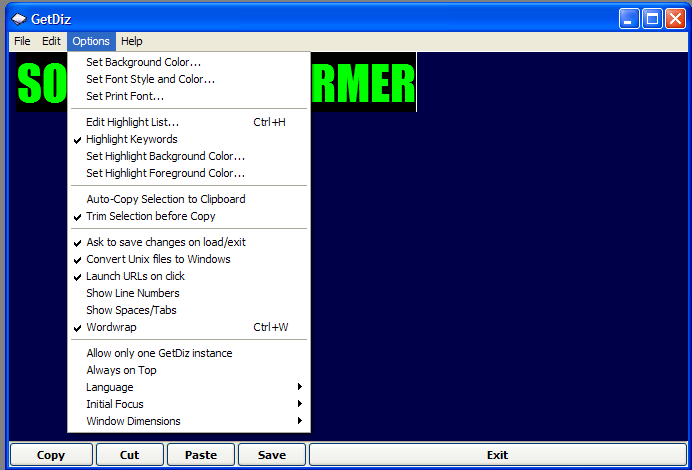Uncheck Launch URLs on click

click(135, 276)
